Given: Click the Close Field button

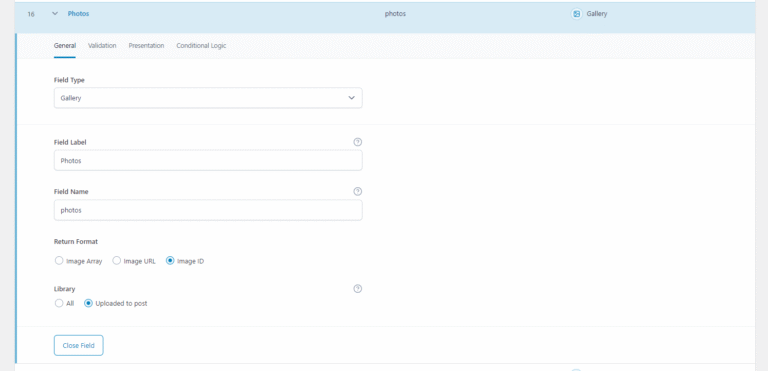Looking at the screenshot, I should (x=78, y=346).
